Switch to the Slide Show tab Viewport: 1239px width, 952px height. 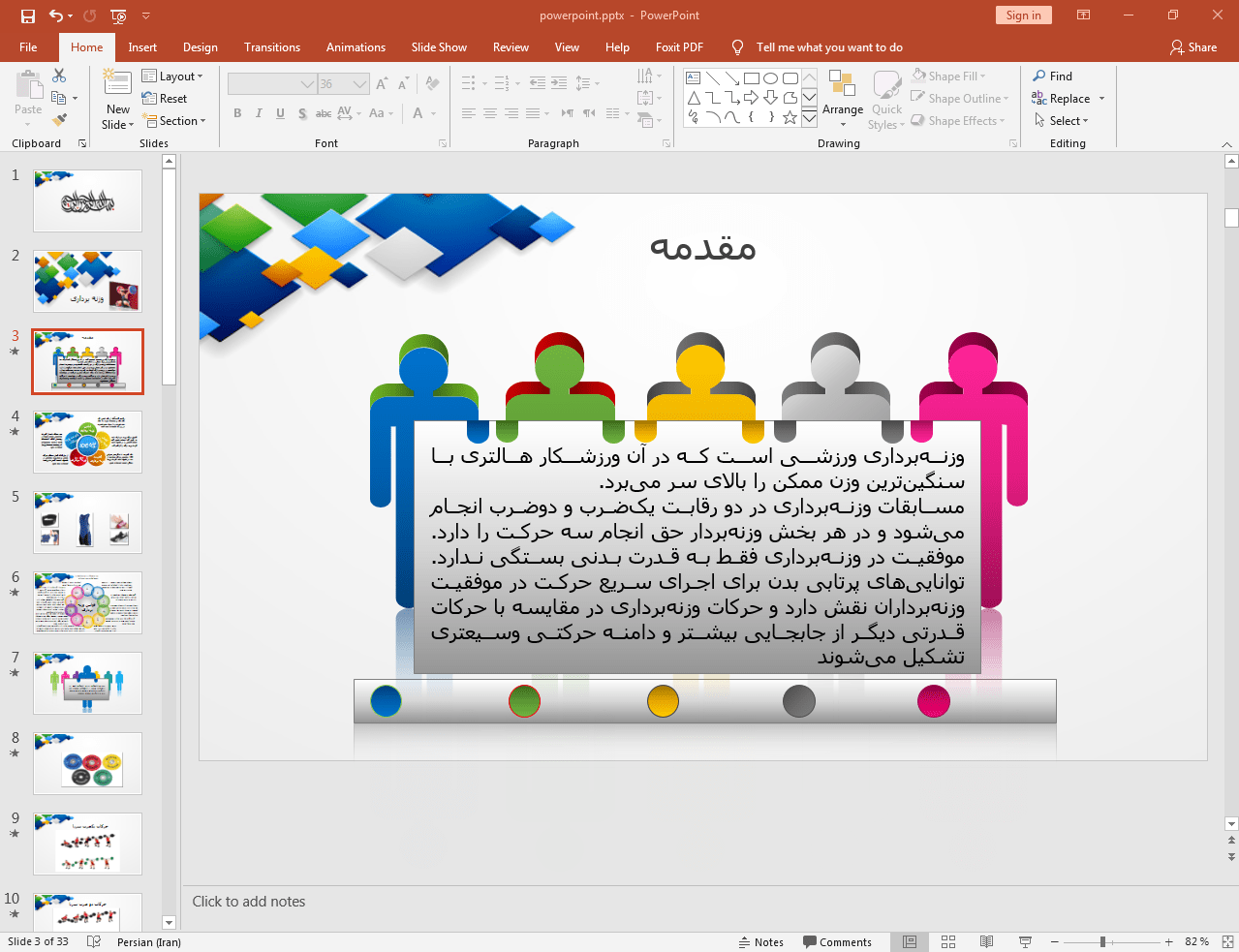439,46
